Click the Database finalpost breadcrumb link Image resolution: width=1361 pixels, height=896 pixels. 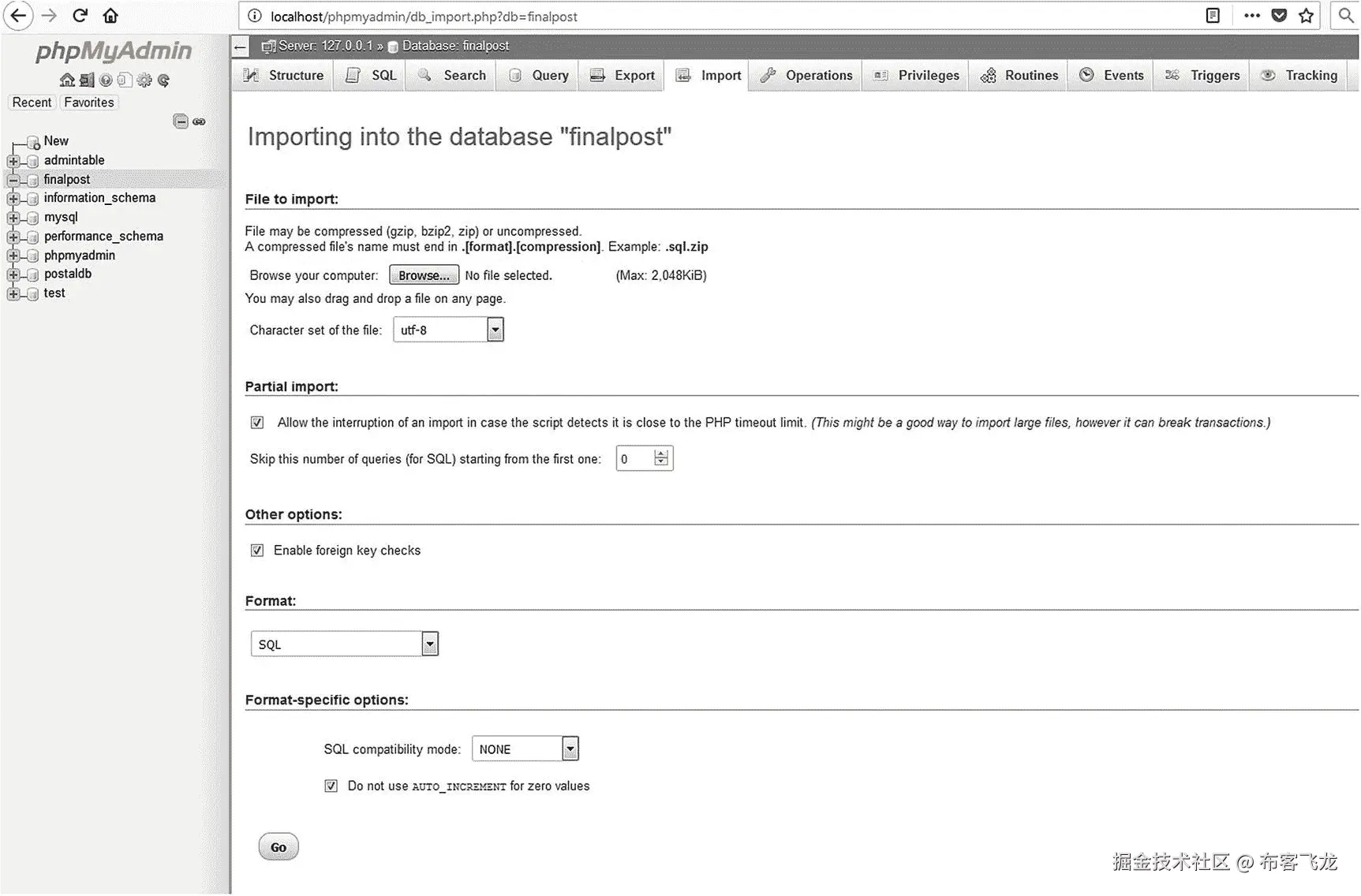click(455, 47)
